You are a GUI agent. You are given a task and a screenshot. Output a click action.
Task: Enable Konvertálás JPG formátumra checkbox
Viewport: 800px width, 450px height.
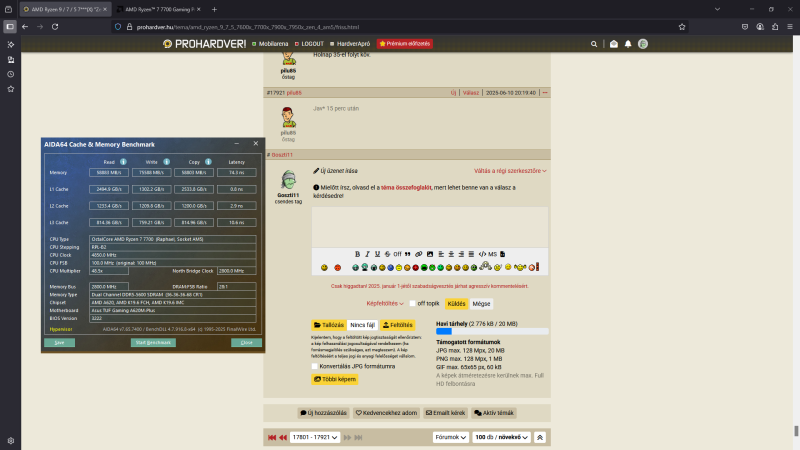click(x=314, y=366)
